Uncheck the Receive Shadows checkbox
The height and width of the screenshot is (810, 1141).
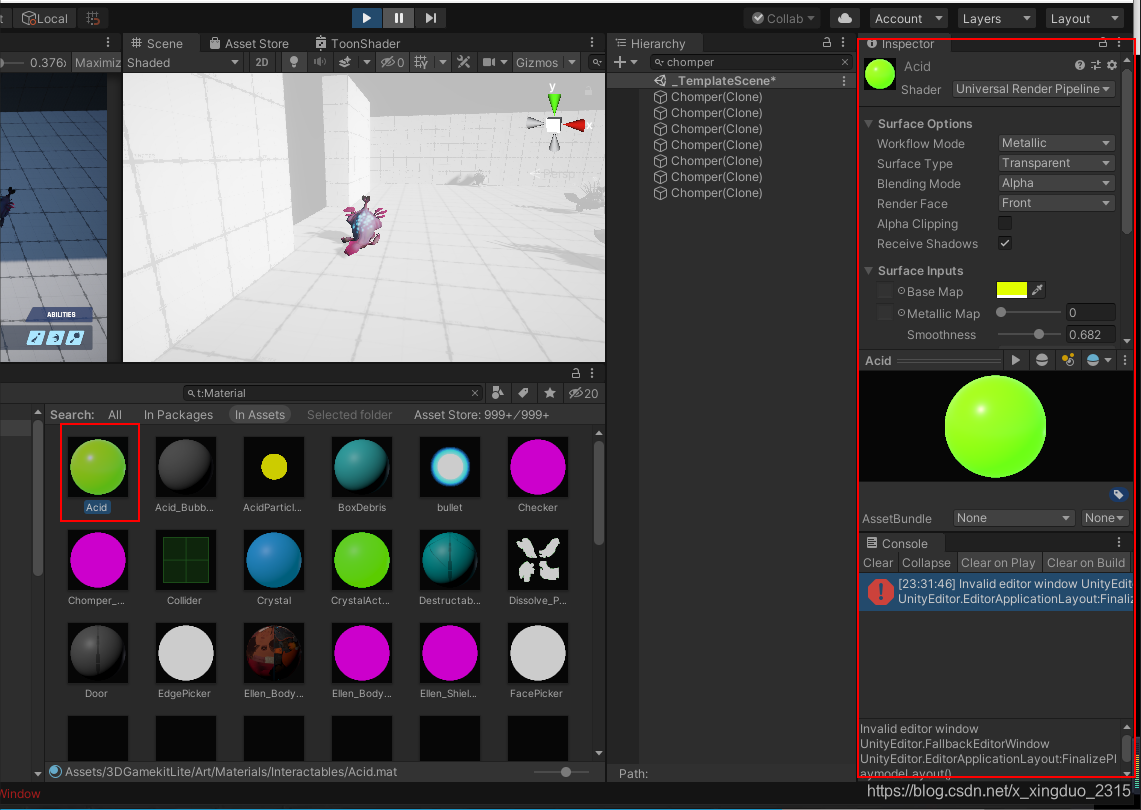click(x=1005, y=243)
